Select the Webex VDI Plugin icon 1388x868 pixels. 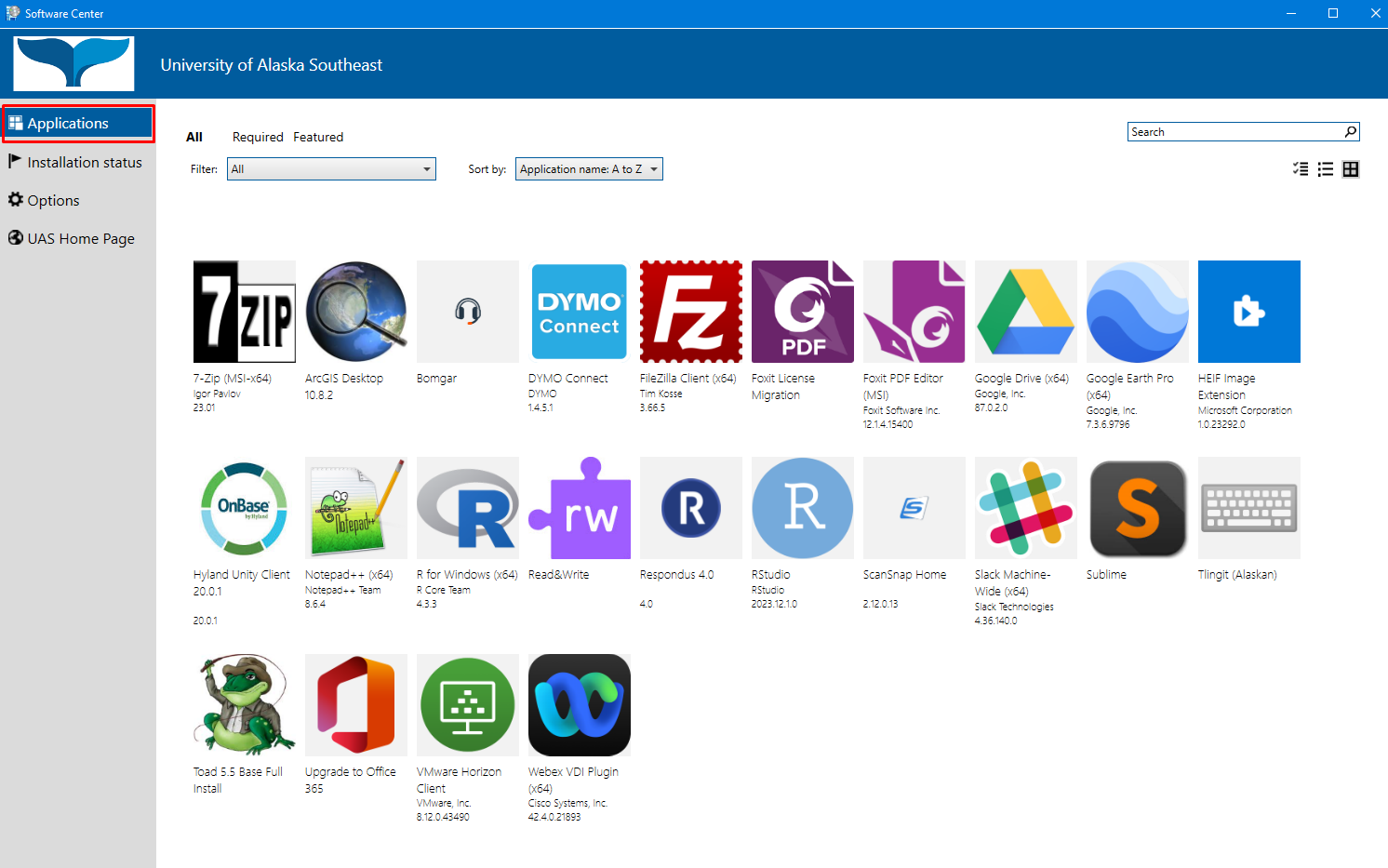click(580, 705)
